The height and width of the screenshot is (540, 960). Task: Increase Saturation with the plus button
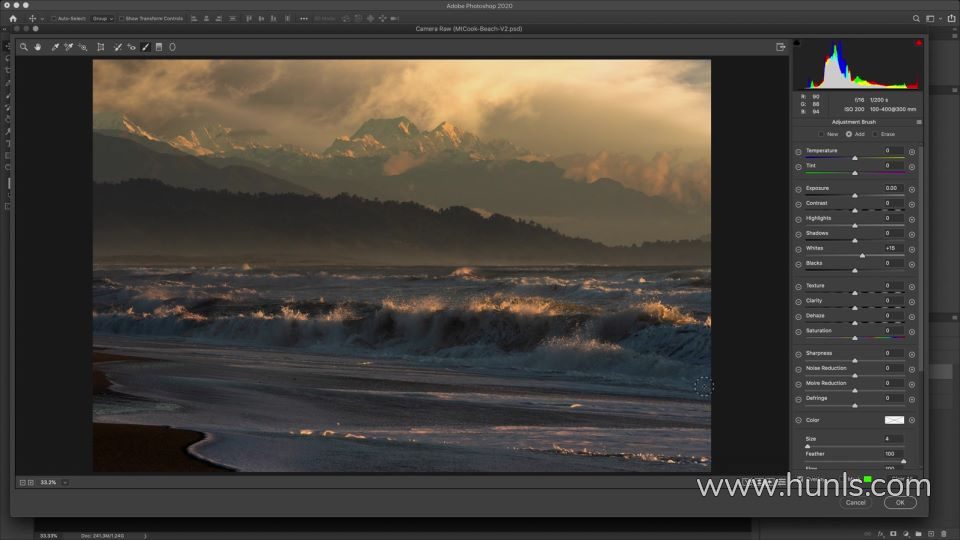click(912, 332)
